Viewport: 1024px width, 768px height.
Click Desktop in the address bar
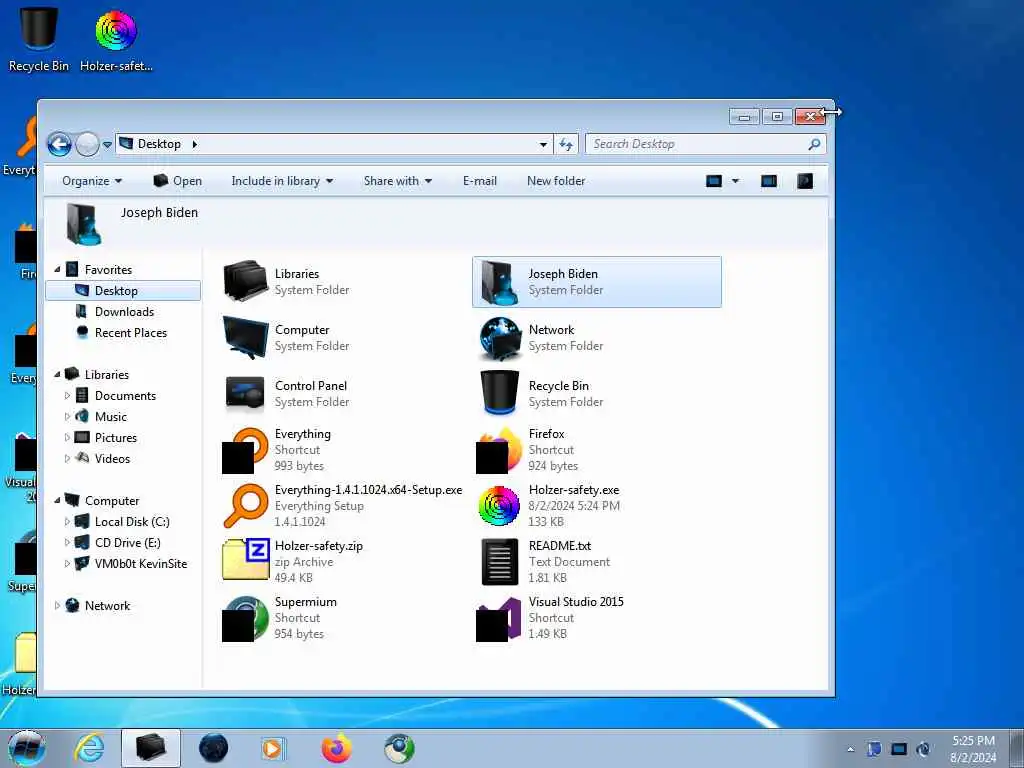point(159,144)
